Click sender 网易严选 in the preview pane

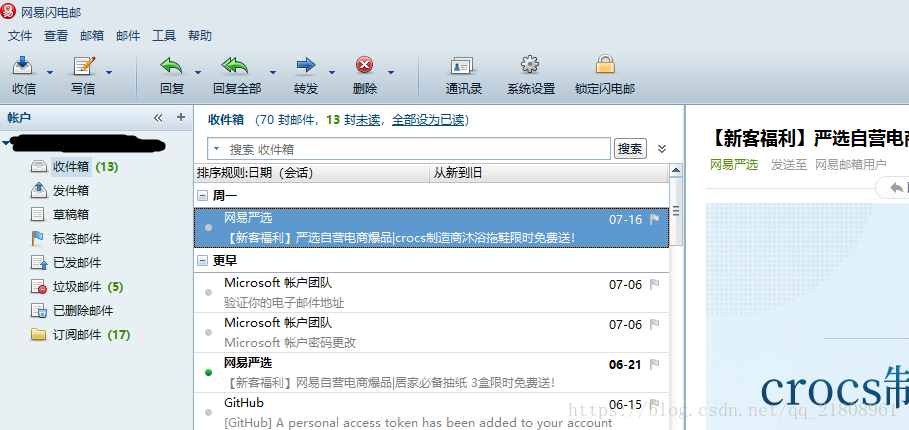pyautogui.click(x=734, y=165)
